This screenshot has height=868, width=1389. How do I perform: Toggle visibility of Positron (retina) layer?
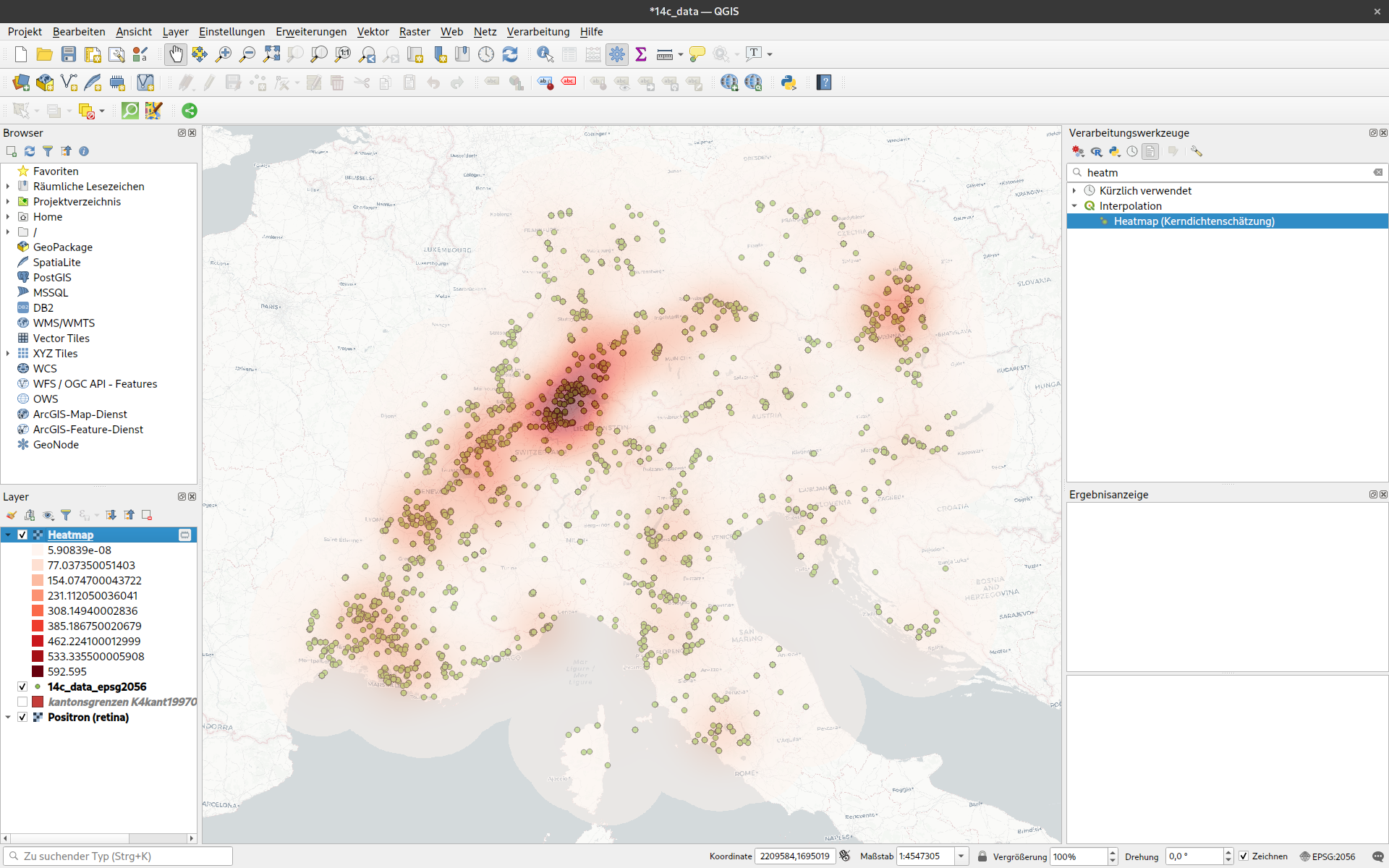[x=22, y=717]
